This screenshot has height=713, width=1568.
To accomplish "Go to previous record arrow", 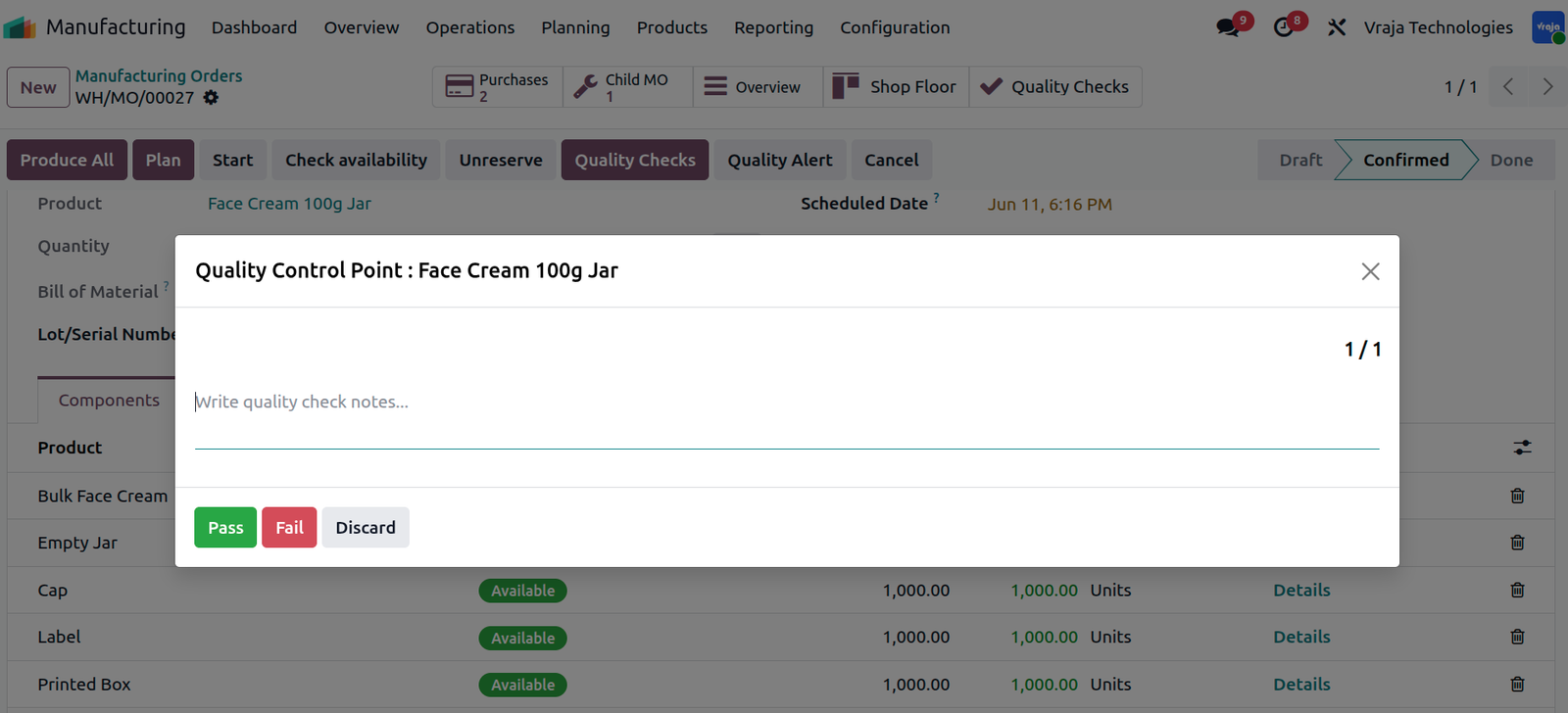I will 1508,87.
